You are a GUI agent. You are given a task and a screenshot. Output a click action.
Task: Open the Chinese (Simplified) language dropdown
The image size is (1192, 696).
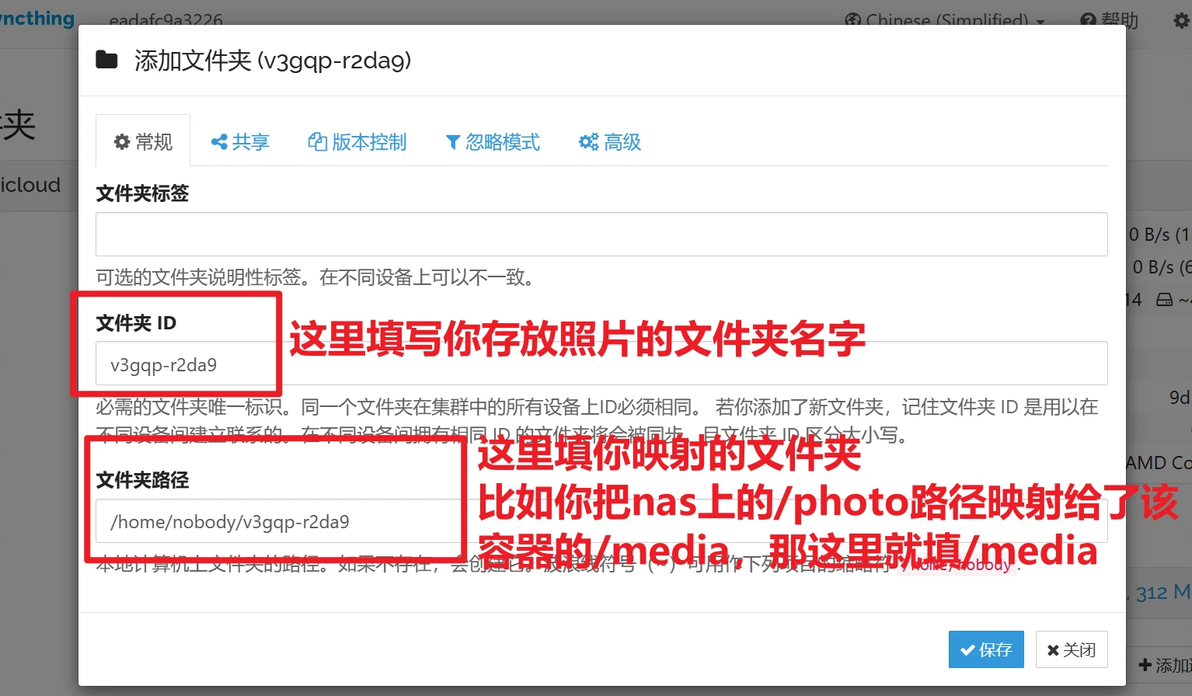click(945, 19)
